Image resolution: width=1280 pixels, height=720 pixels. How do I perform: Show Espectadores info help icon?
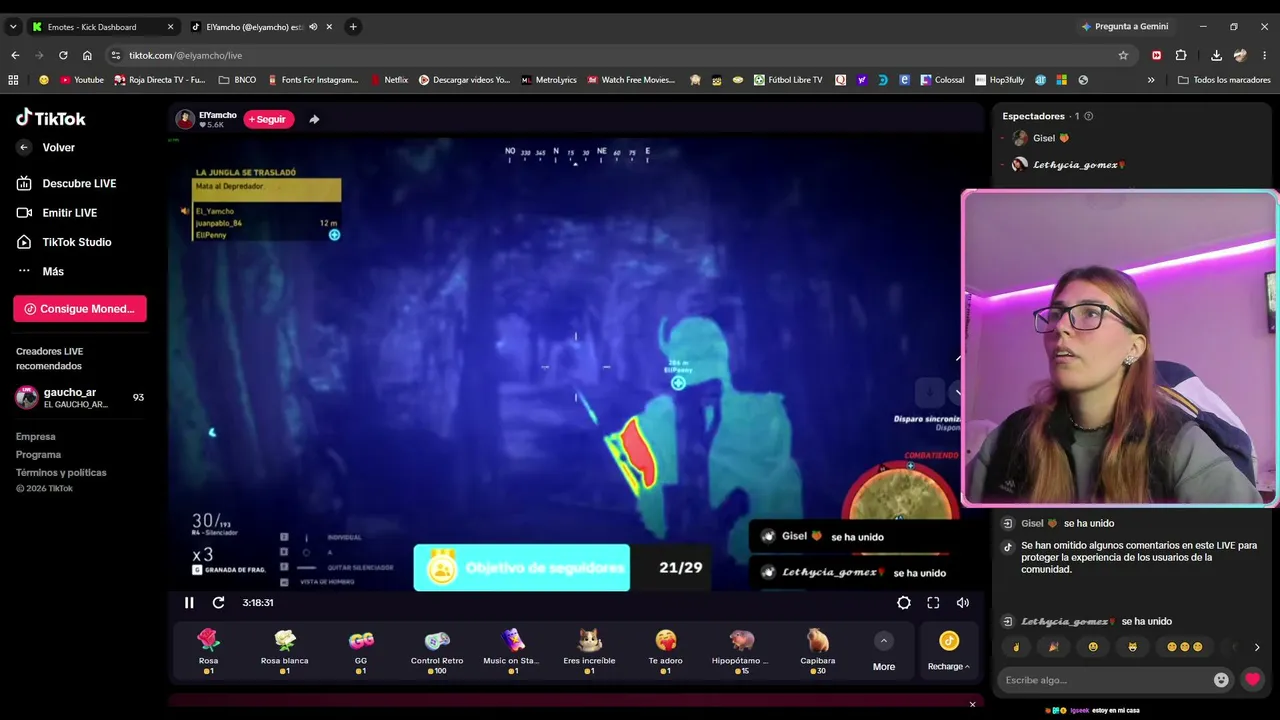point(1089,116)
